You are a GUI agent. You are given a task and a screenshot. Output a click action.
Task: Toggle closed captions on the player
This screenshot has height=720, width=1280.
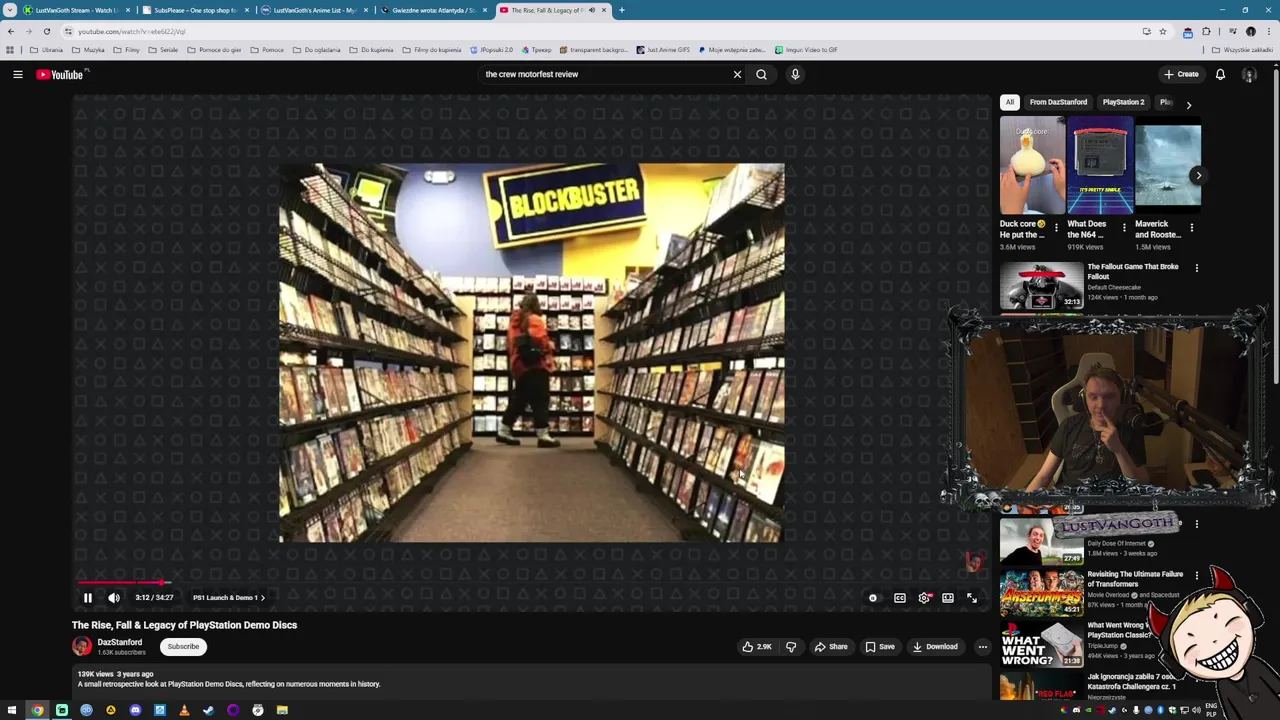coord(900,598)
